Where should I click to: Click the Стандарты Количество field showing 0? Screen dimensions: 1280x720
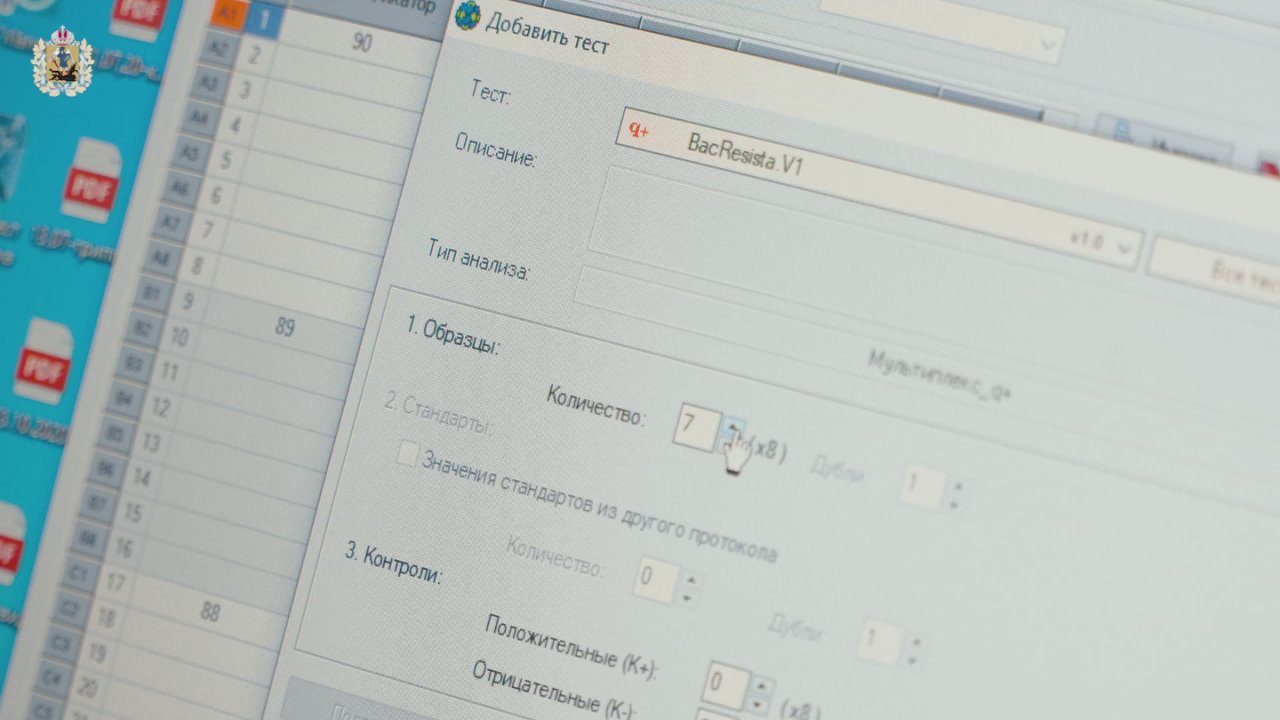click(x=657, y=579)
